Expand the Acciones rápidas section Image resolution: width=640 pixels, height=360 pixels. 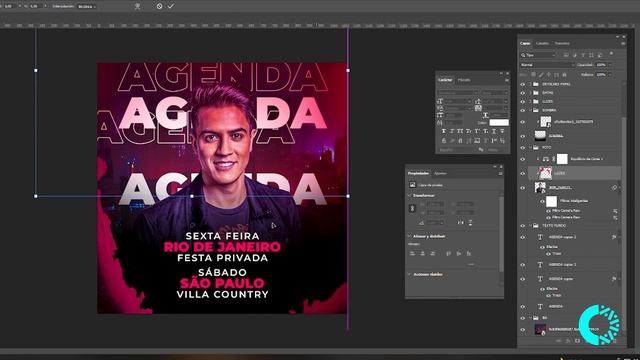409,274
